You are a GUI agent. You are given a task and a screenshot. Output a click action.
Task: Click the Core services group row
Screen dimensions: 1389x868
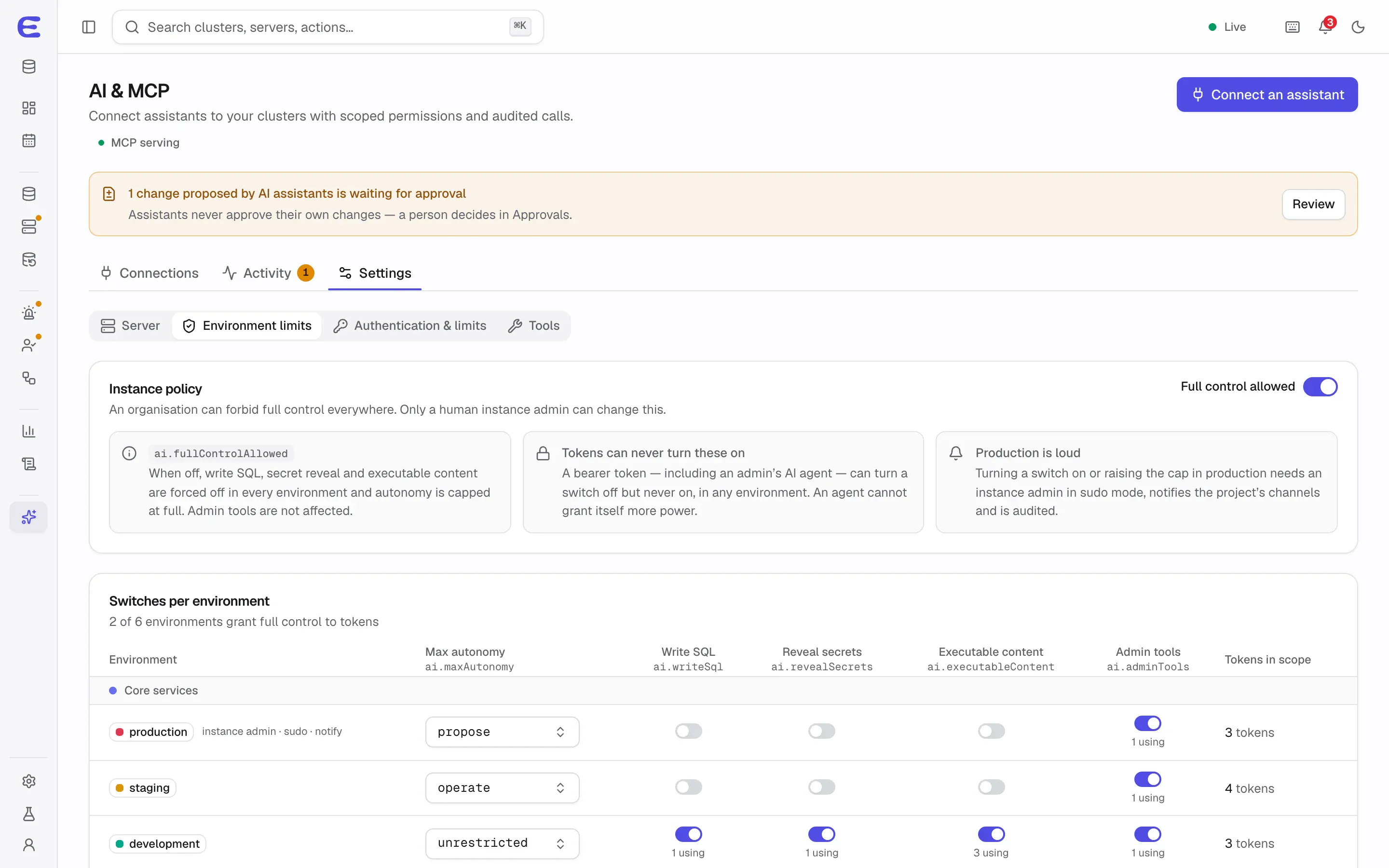point(722,691)
